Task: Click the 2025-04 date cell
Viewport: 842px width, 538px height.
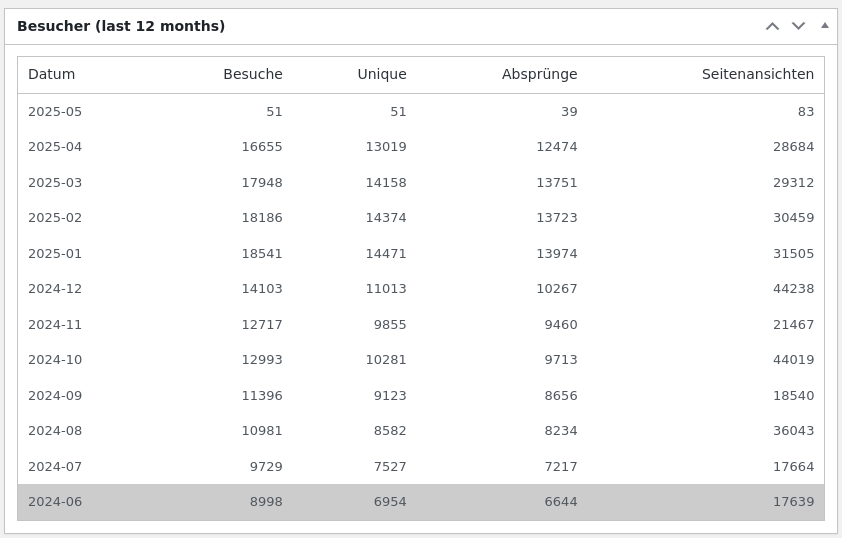Action: [55, 147]
